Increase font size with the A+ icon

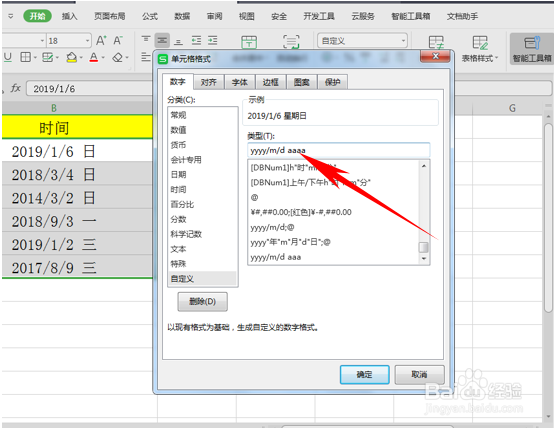tap(101, 41)
